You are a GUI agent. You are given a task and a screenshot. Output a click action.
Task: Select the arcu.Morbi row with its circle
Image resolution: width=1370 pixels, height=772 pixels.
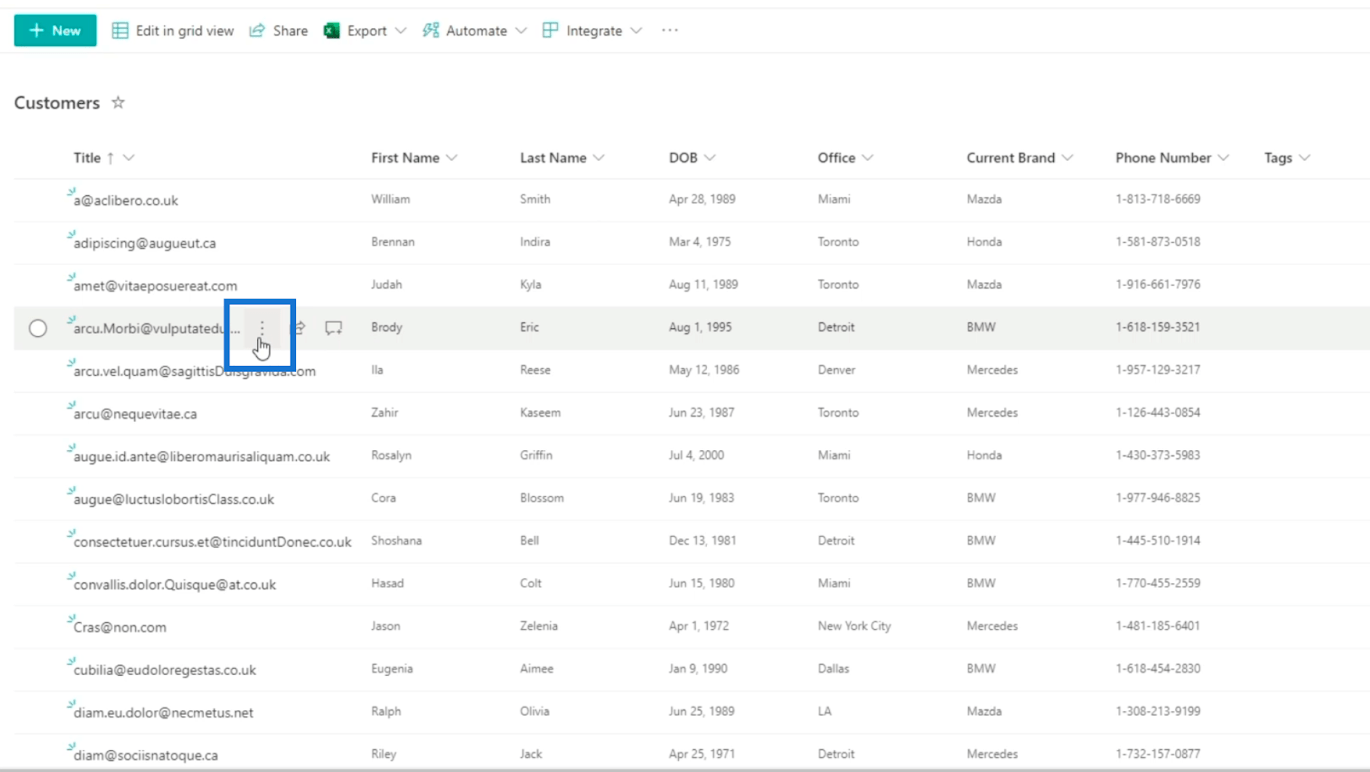click(x=38, y=328)
